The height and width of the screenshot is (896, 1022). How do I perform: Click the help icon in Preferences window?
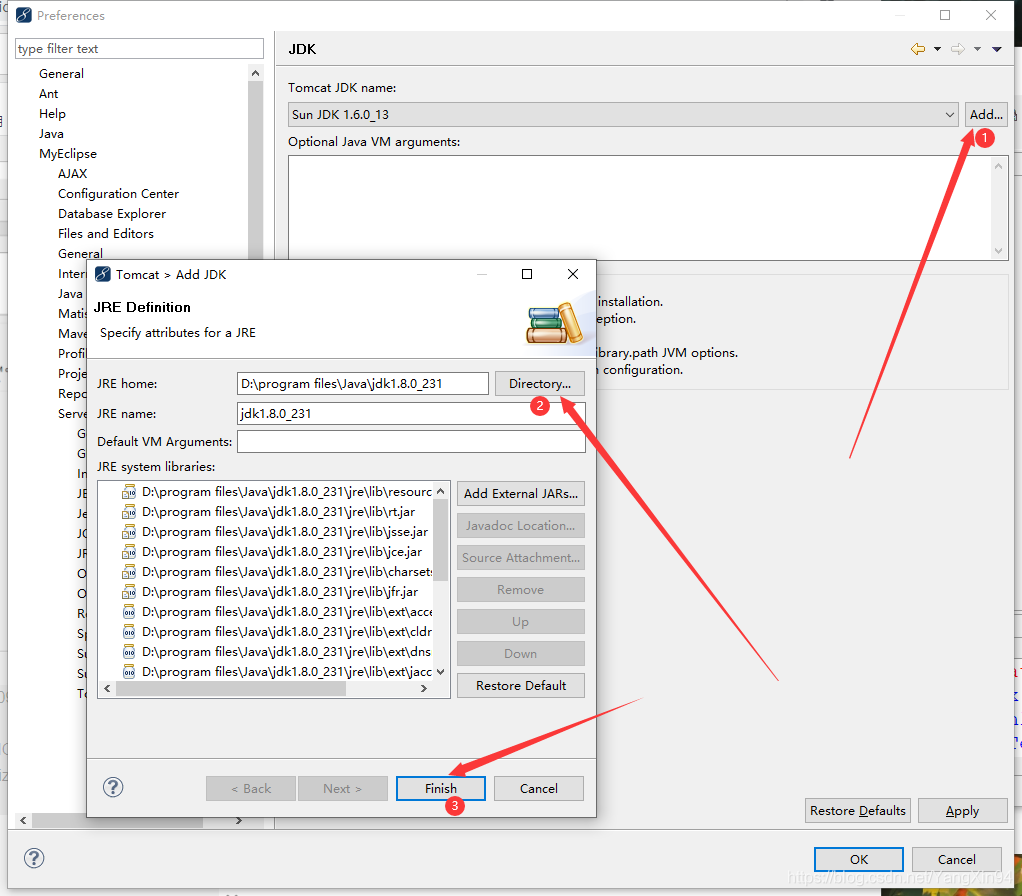[34, 858]
